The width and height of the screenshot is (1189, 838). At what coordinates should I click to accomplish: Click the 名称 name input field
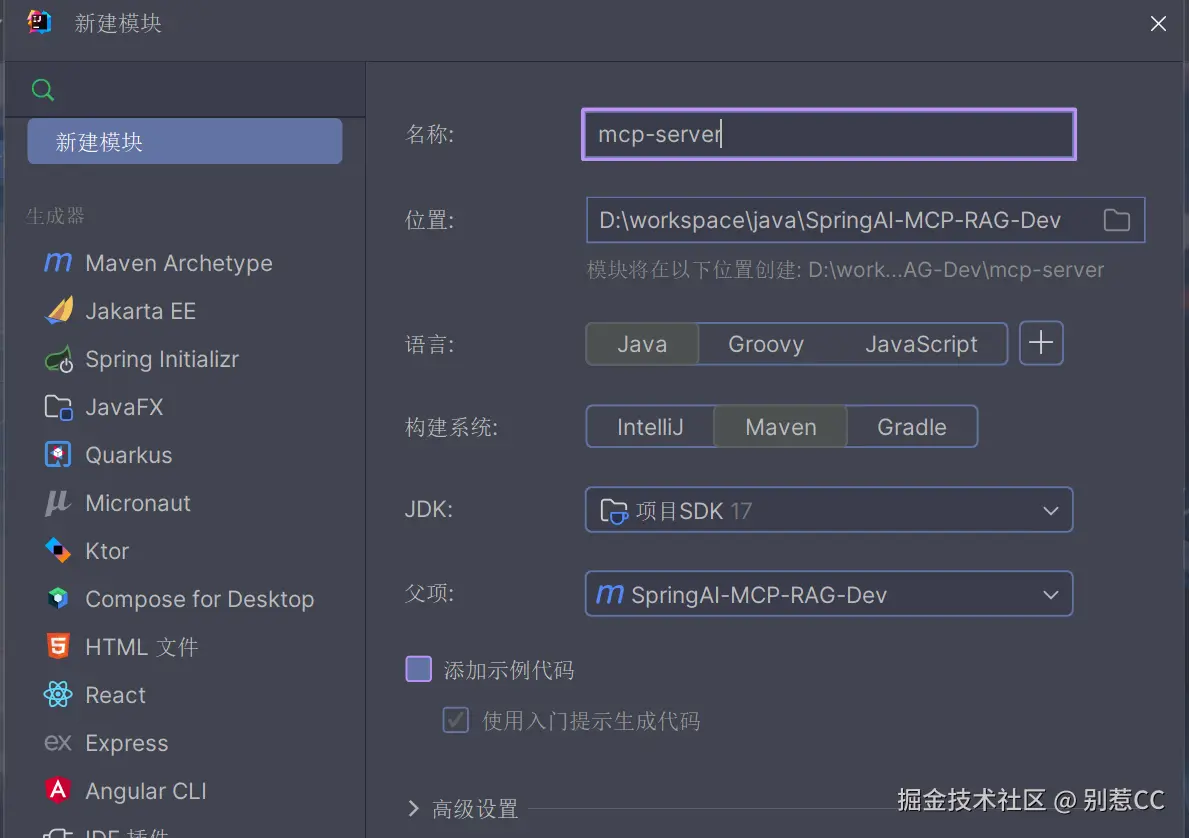coord(828,134)
